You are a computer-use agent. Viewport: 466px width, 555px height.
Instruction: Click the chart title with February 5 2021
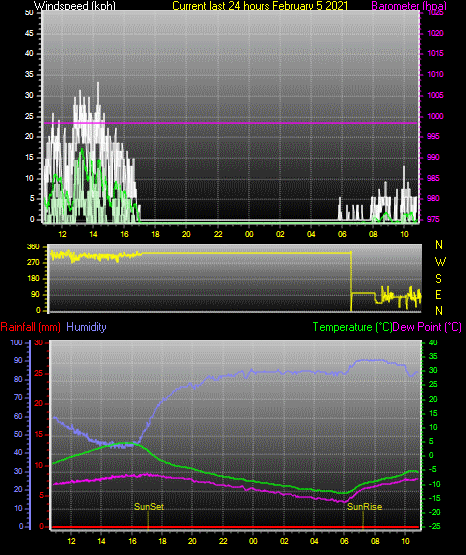[x=260, y=6]
